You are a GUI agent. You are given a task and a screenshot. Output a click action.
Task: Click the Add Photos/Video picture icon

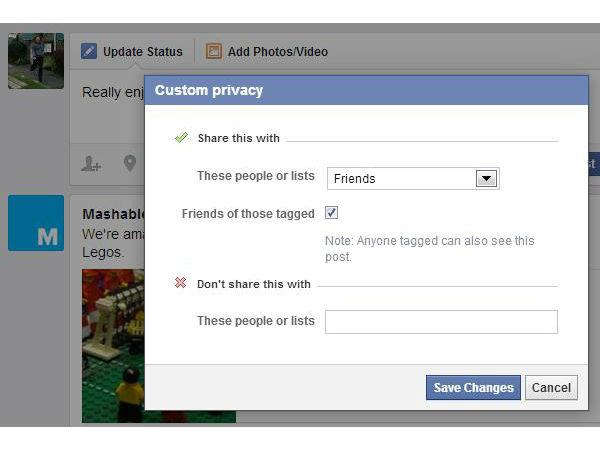point(214,51)
